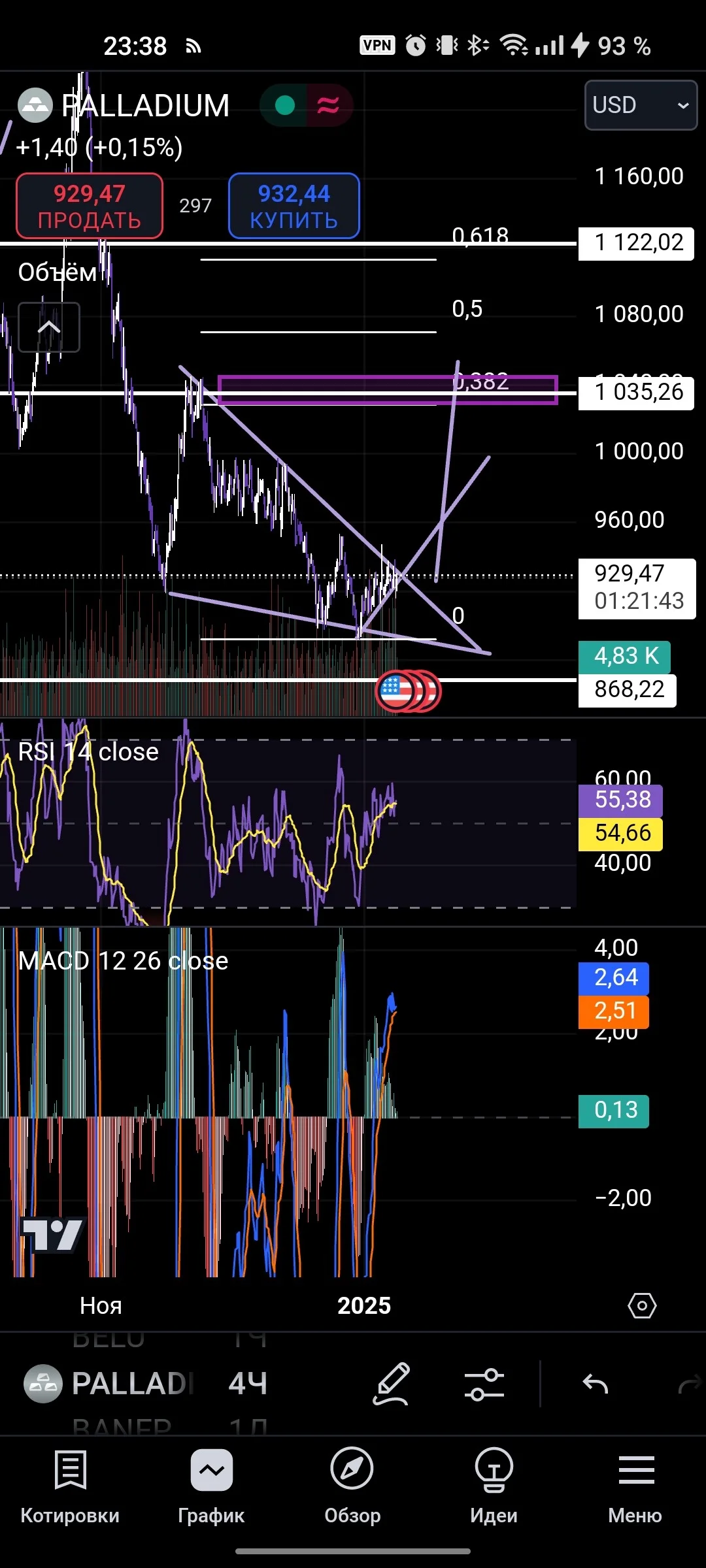706x1568 pixels.
Task: Tap the spread value 297
Action: click(x=195, y=206)
